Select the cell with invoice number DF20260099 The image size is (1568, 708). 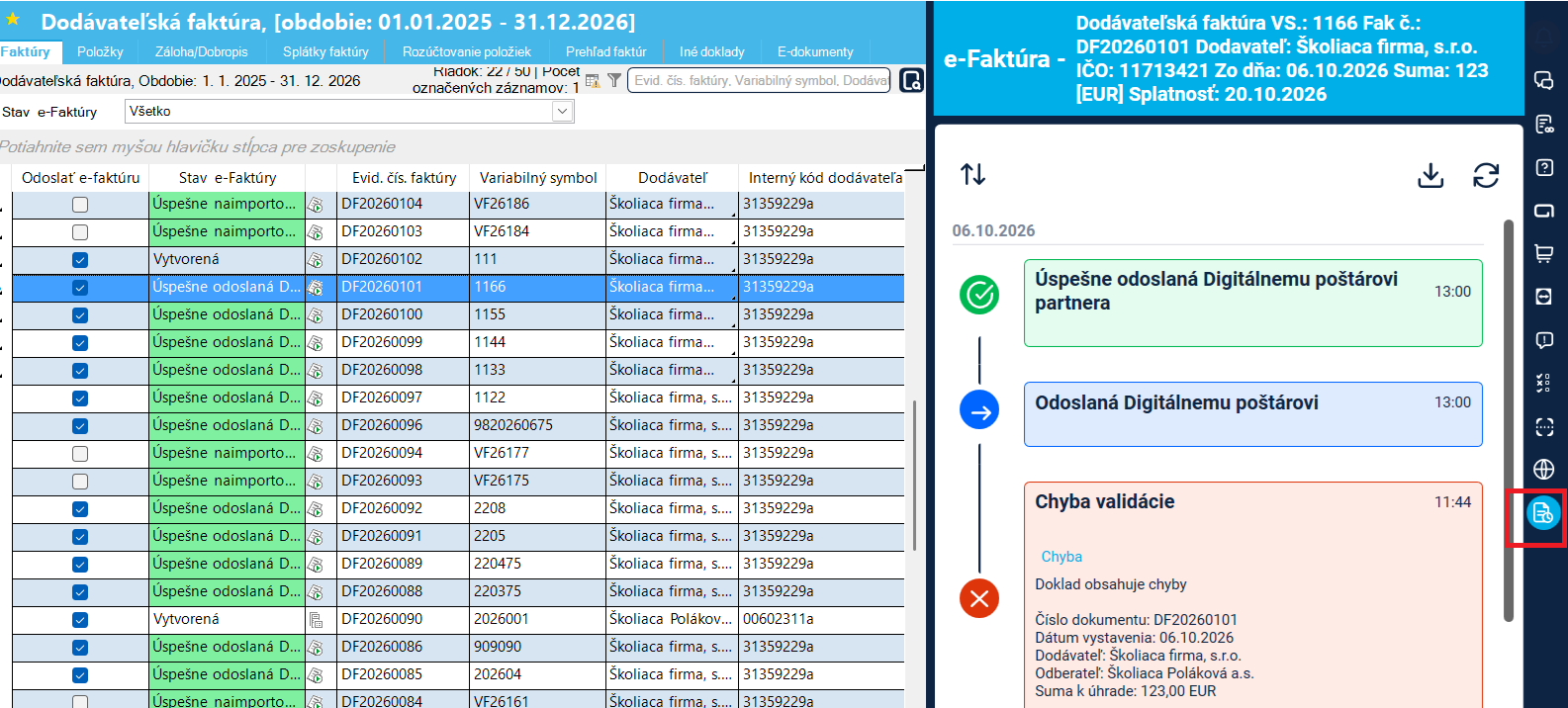(x=404, y=342)
